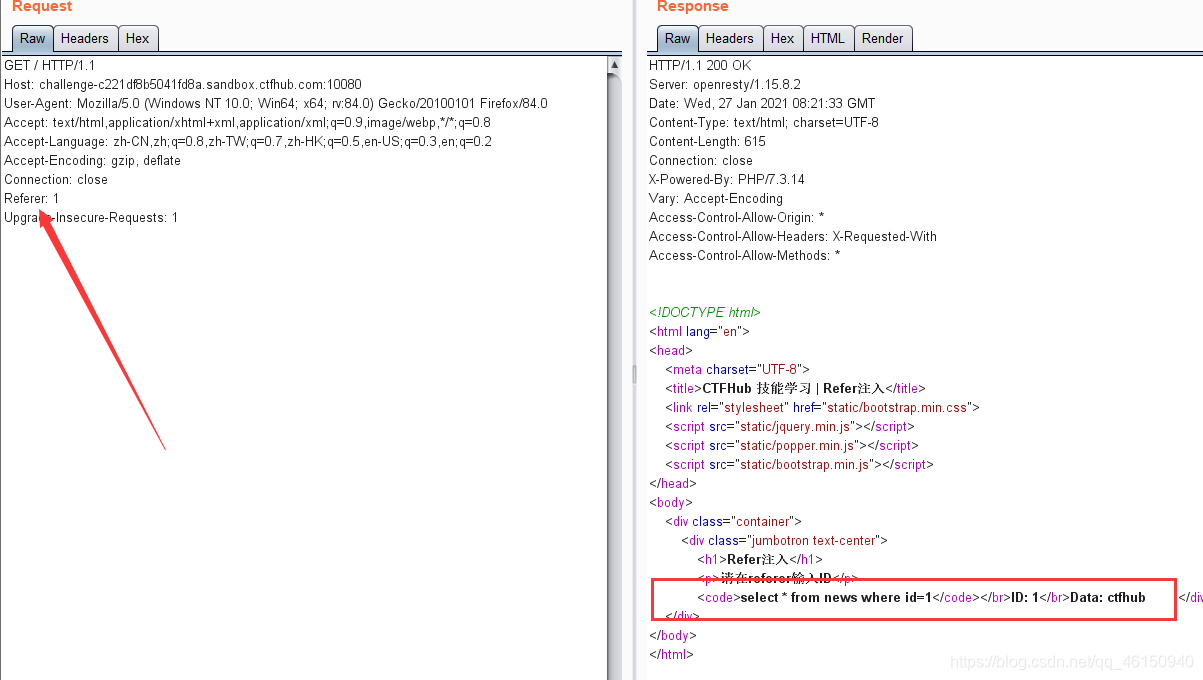The height and width of the screenshot is (680, 1203).
Task: Open the Response Render tab
Action: click(x=882, y=39)
